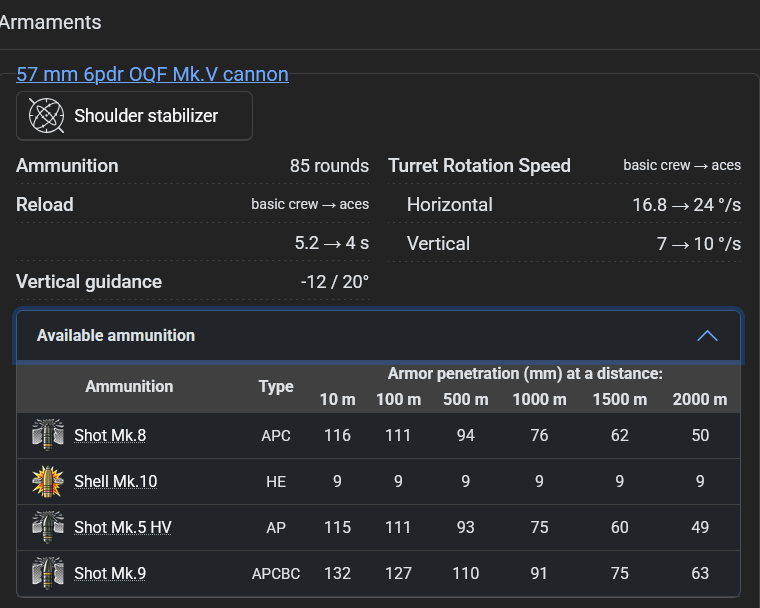This screenshot has width=760, height=608.
Task: Click the Shell Mk.10 HE explosion icon
Action: point(48,481)
